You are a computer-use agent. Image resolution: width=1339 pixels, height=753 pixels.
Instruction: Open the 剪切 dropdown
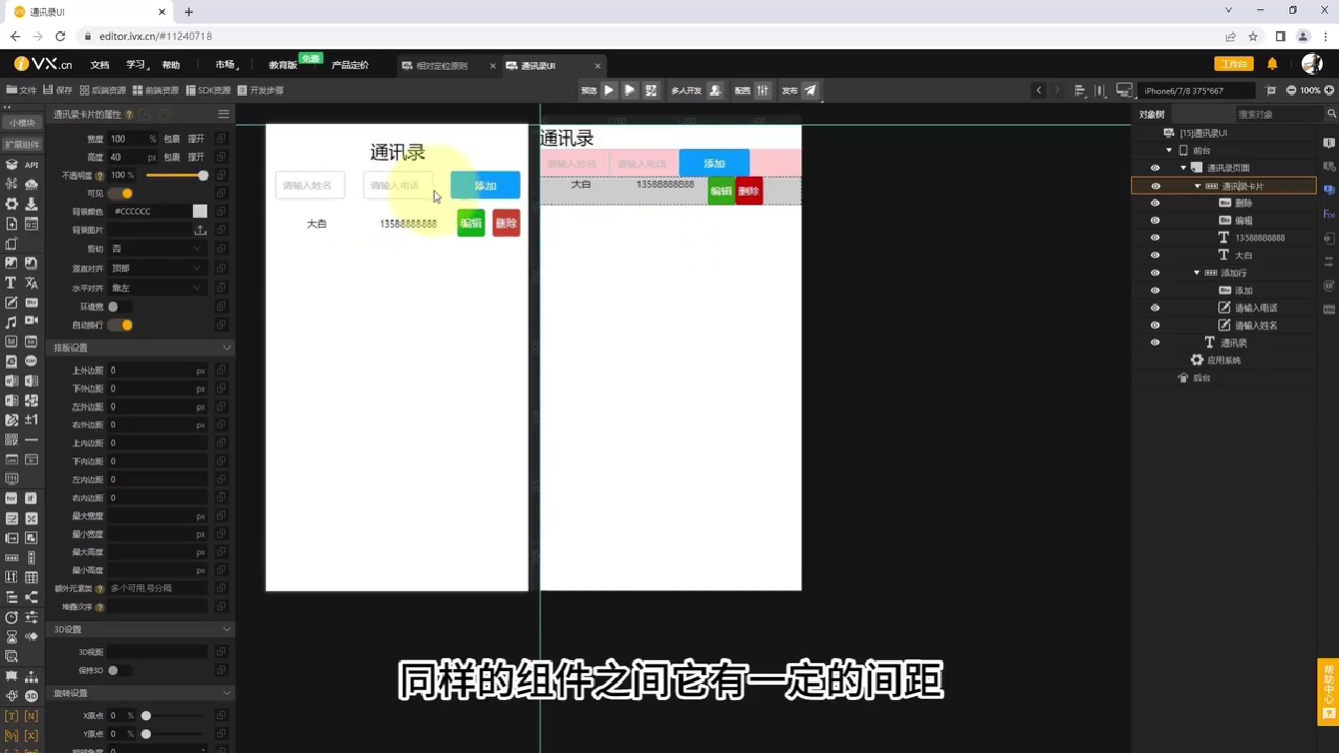click(x=156, y=249)
